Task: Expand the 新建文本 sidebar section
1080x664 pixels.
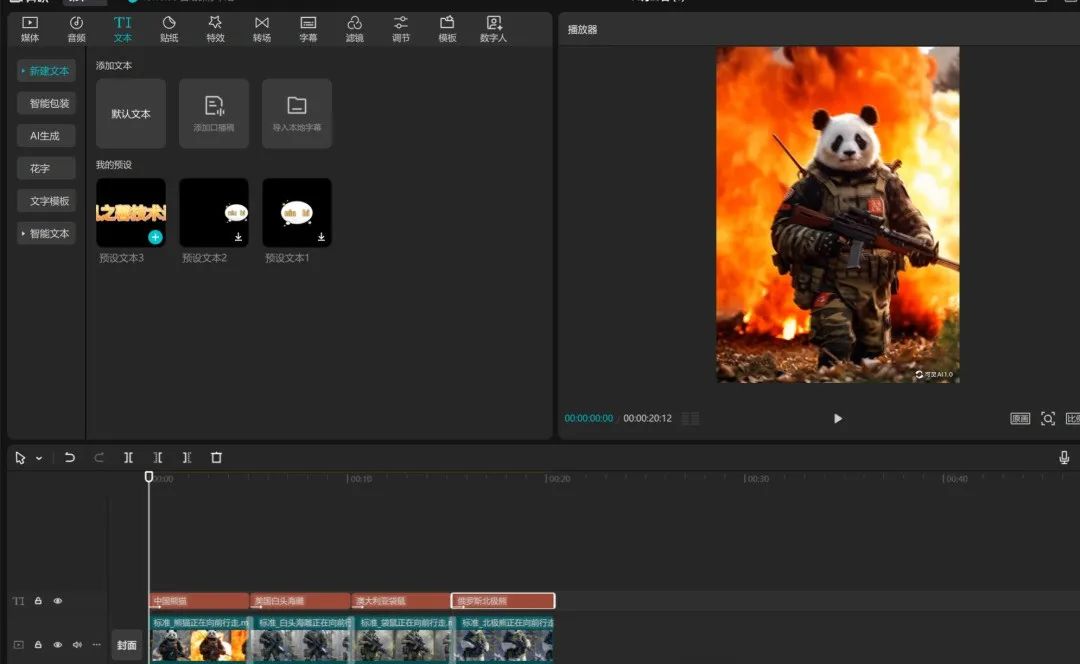Action: coord(46,71)
